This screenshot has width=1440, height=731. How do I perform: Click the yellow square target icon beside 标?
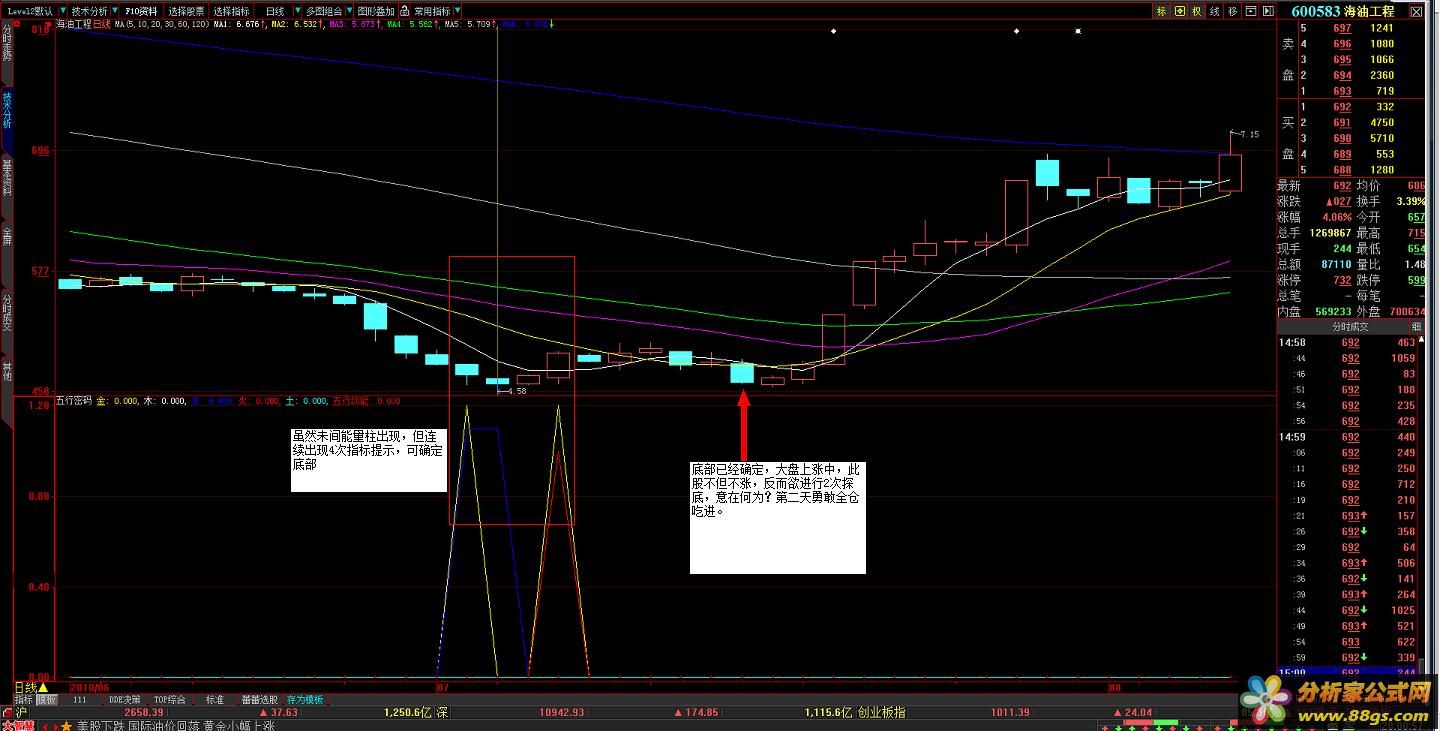click(x=1180, y=11)
